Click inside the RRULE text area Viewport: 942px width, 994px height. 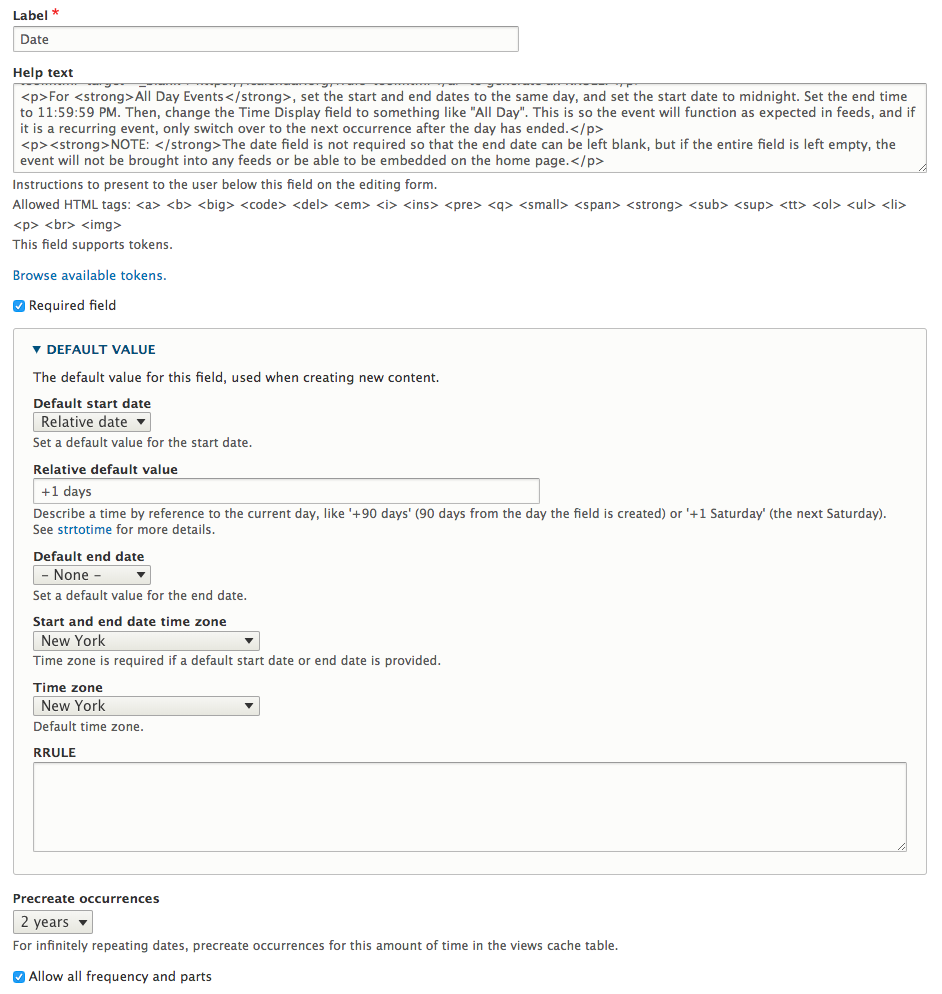point(469,806)
